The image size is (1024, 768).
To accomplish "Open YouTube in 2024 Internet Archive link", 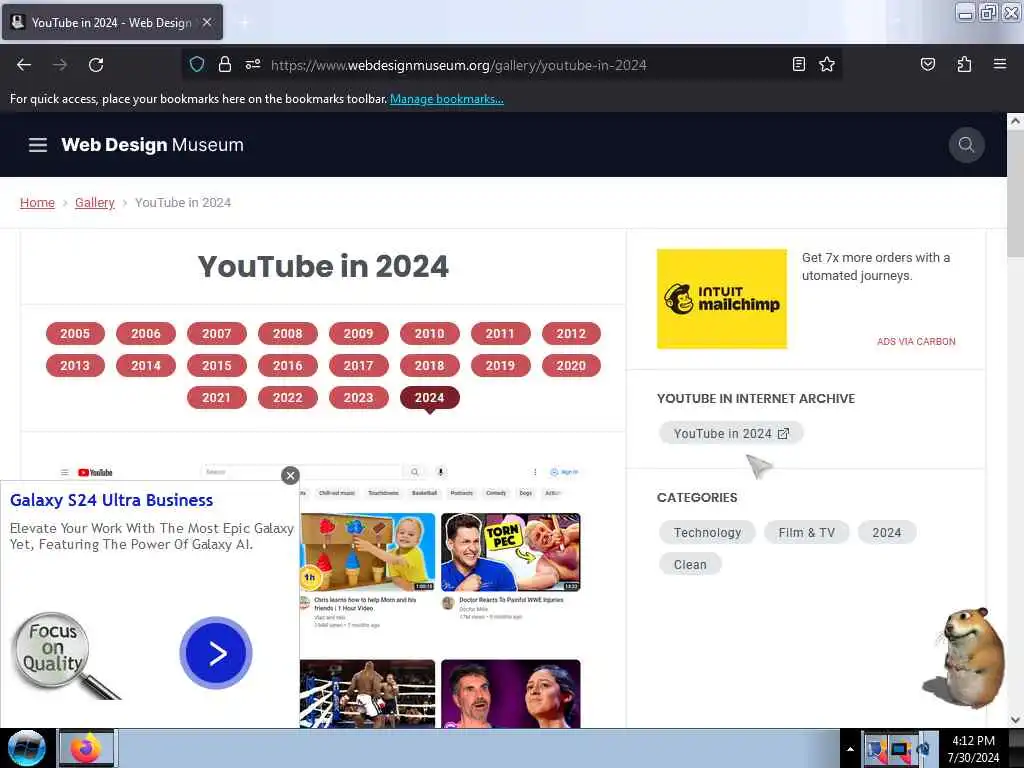I will click(731, 434).
